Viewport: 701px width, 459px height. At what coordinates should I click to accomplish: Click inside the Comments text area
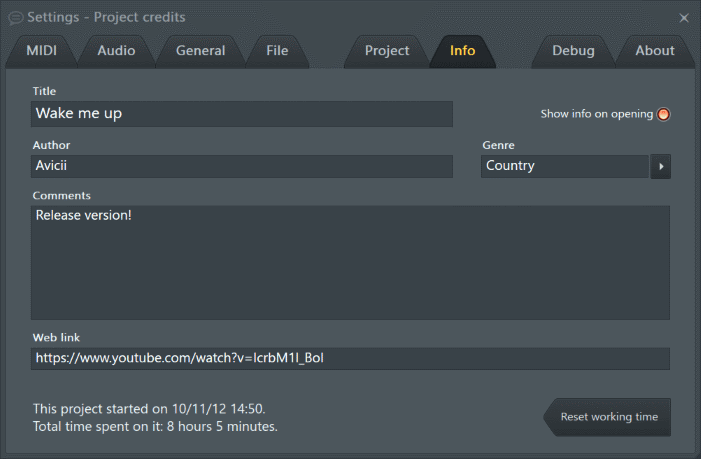coord(350,263)
